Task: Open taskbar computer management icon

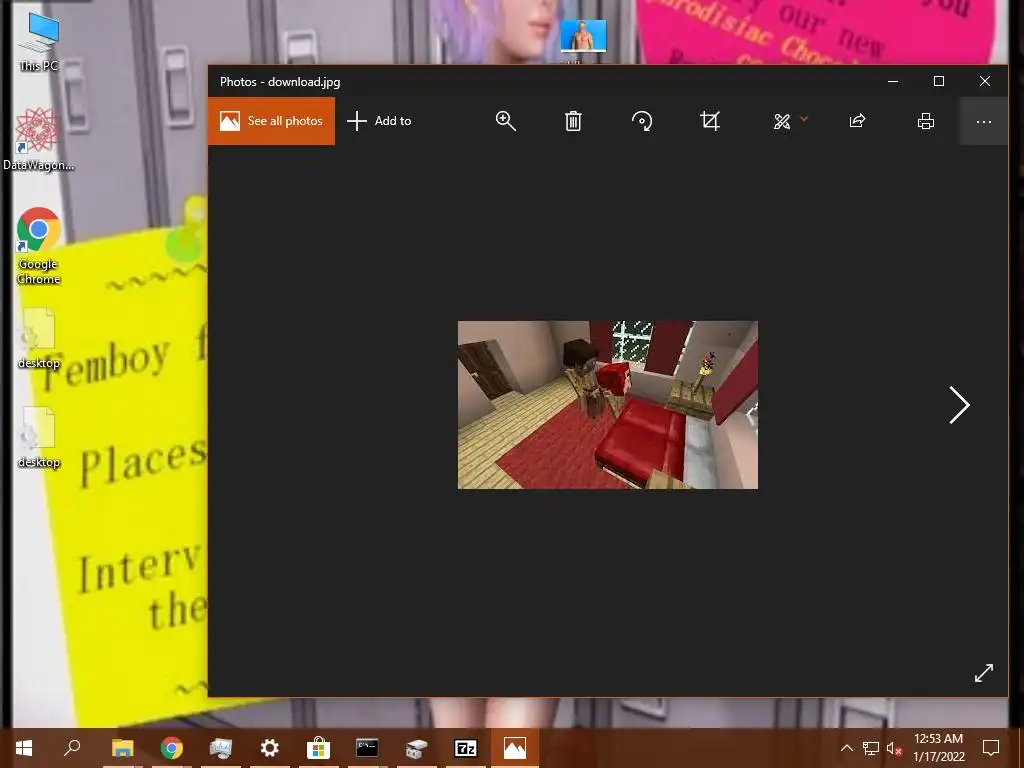Action: tap(221, 748)
